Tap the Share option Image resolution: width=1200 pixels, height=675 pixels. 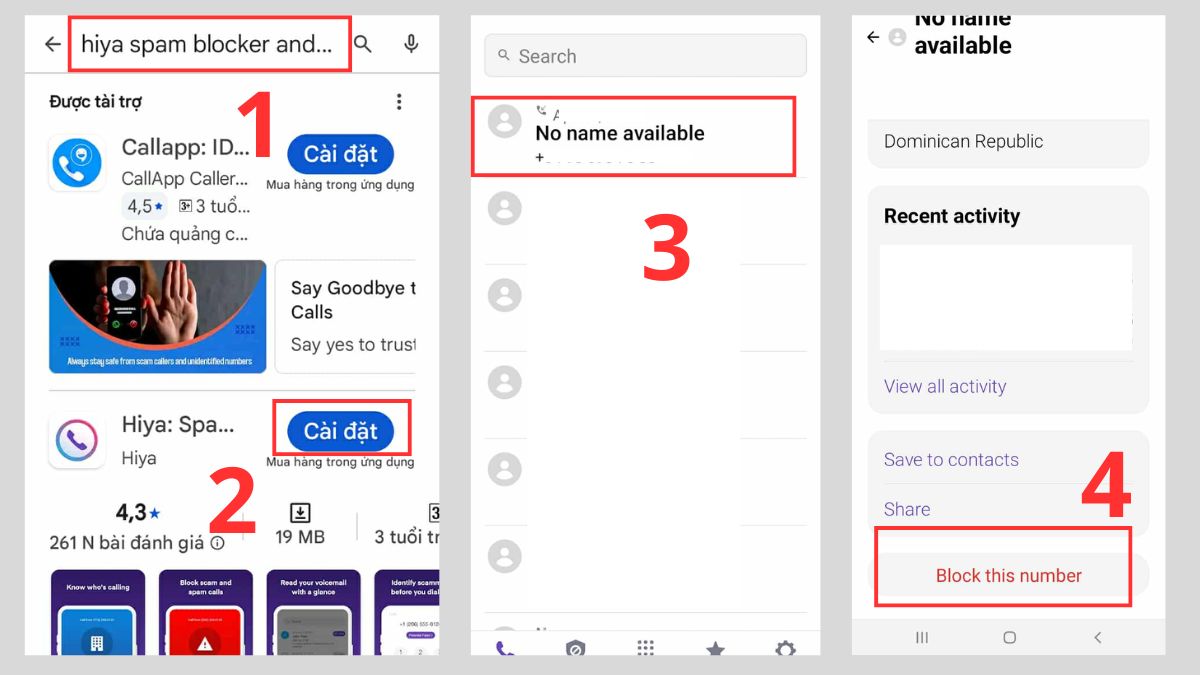(x=907, y=509)
